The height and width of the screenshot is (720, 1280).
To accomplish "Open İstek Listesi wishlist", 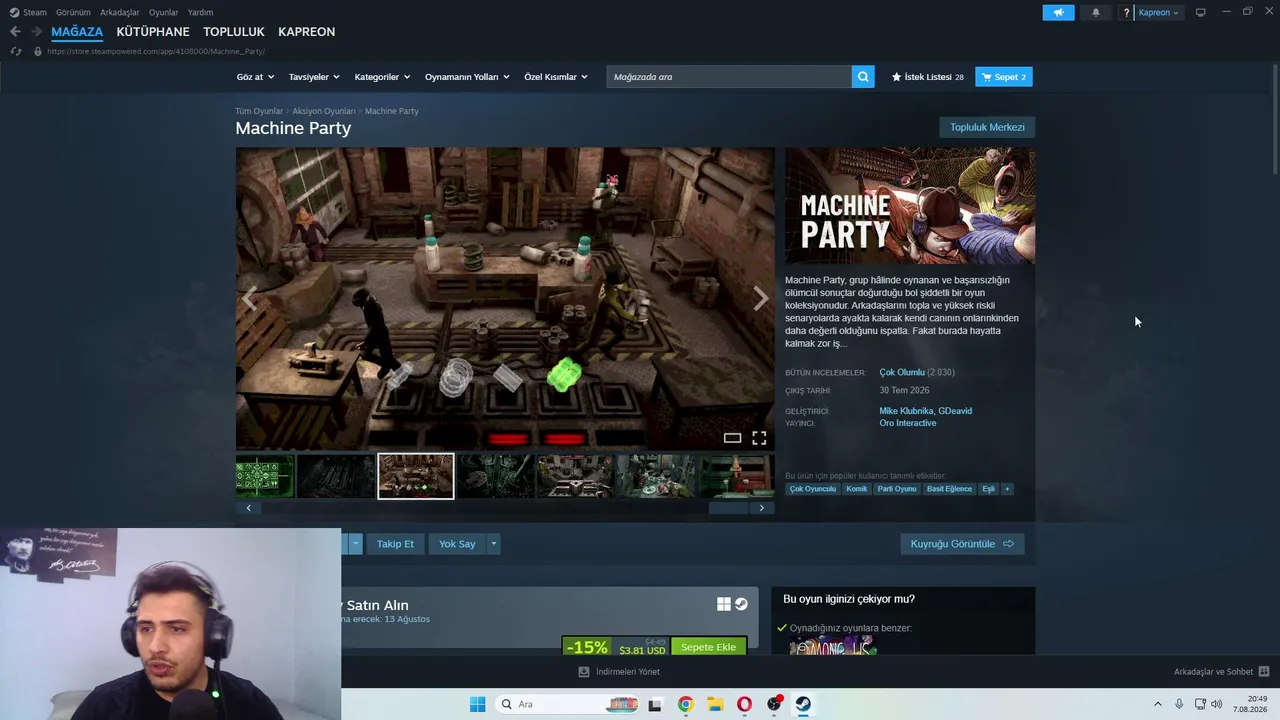I will pos(927,77).
